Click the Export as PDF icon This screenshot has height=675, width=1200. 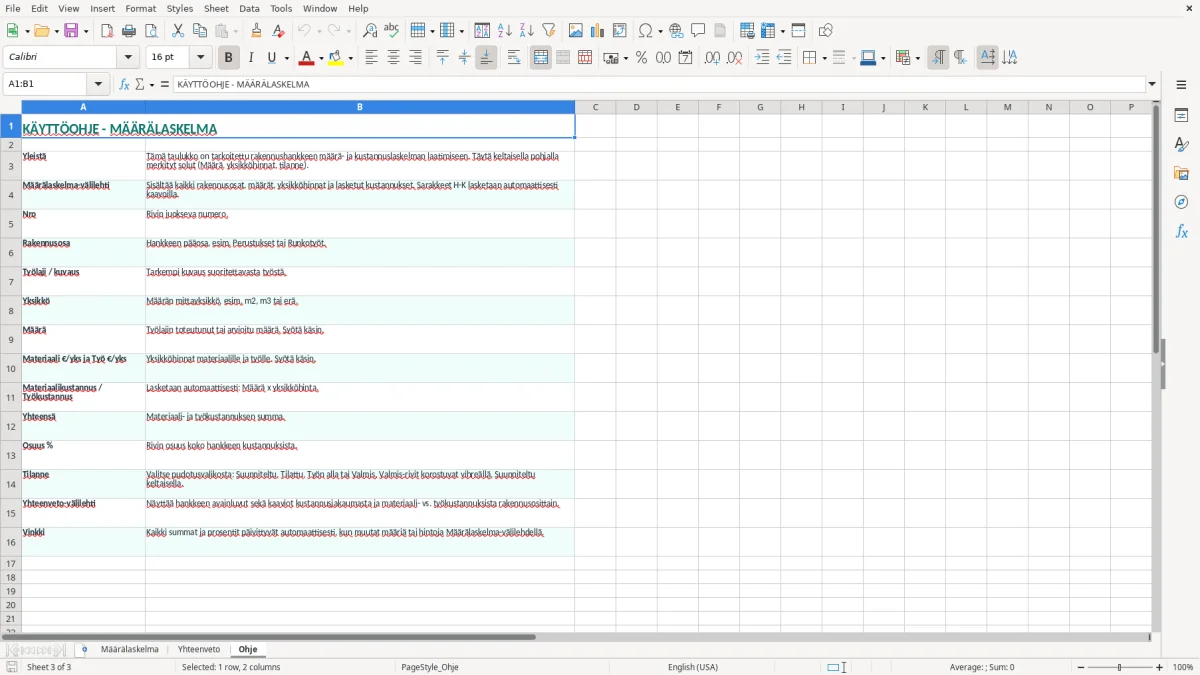click(x=107, y=31)
